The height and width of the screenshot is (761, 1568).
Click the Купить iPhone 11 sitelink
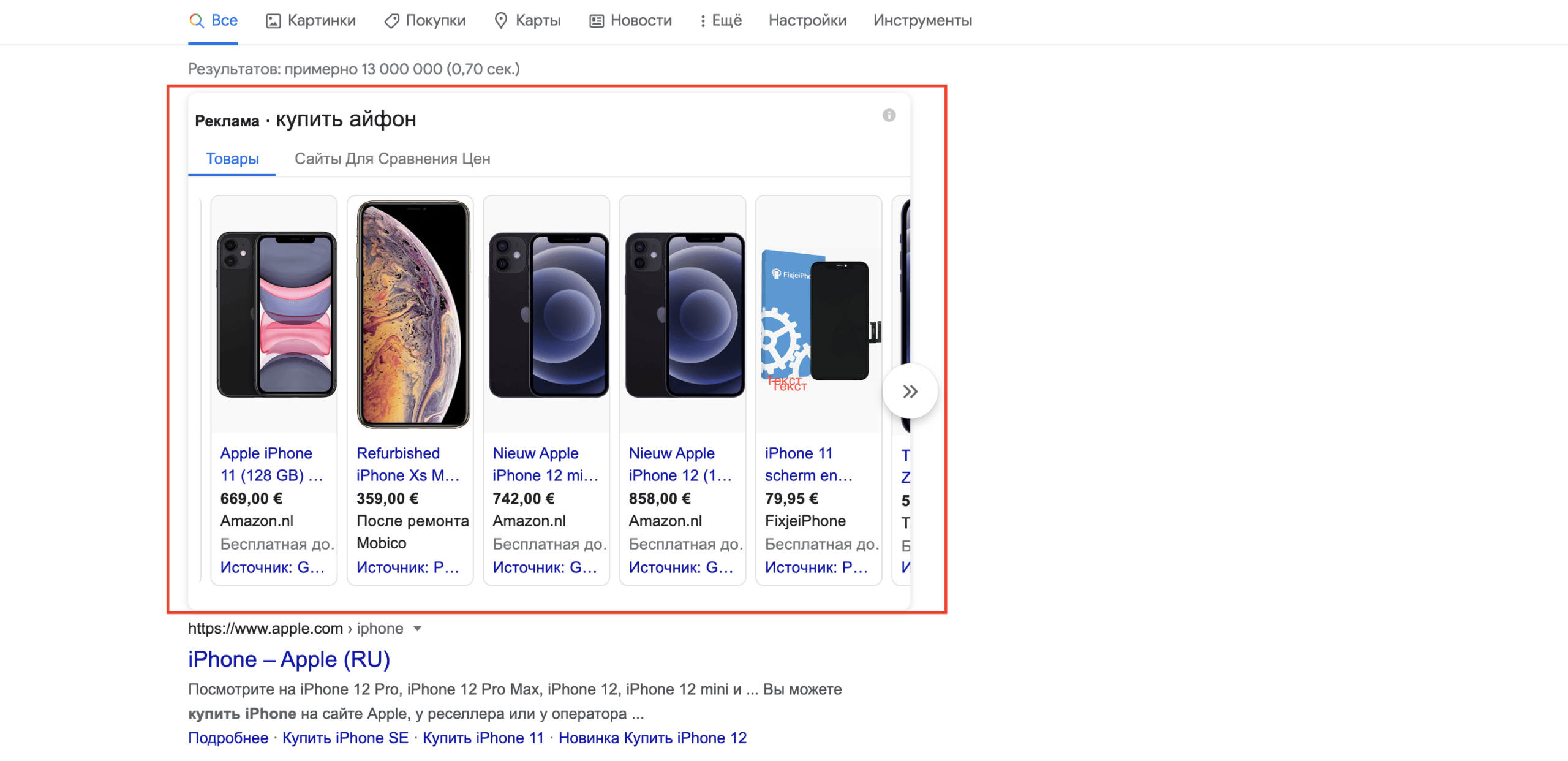pyautogui.click(x=483, y=738)
